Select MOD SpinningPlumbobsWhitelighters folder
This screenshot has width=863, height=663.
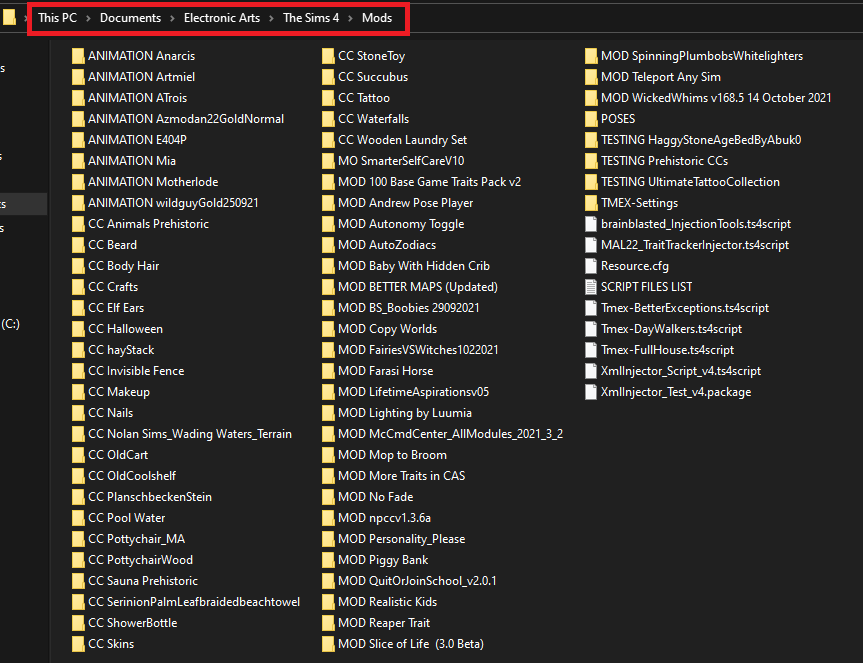pos(694,56)
